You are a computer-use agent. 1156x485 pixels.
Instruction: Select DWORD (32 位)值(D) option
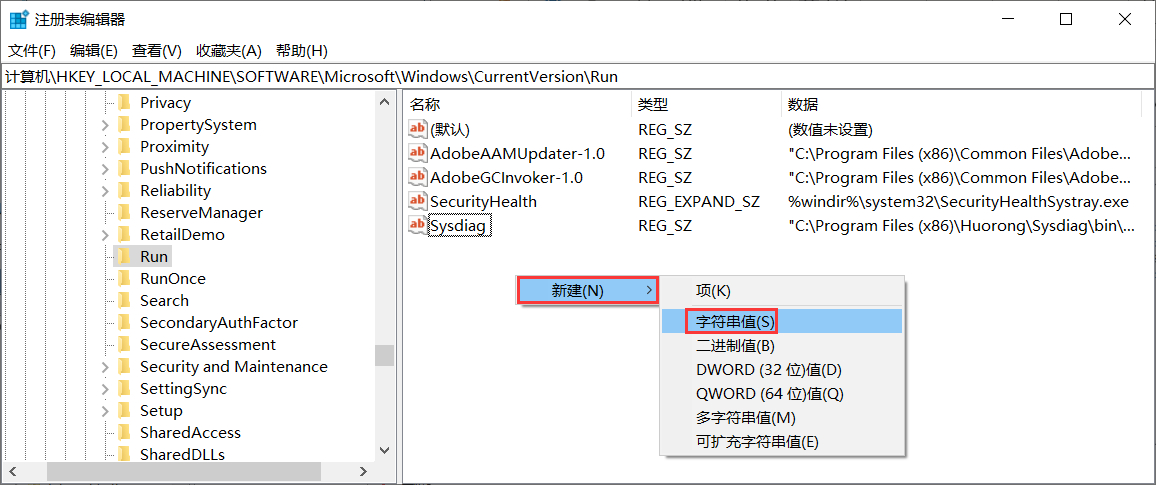tap(769, 370)
